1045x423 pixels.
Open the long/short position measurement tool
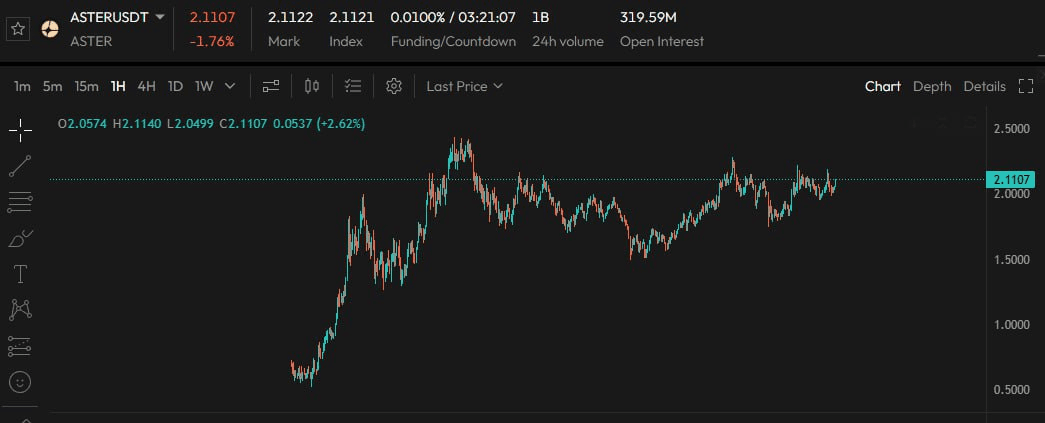pyautogui.click(x=20, y=346)
